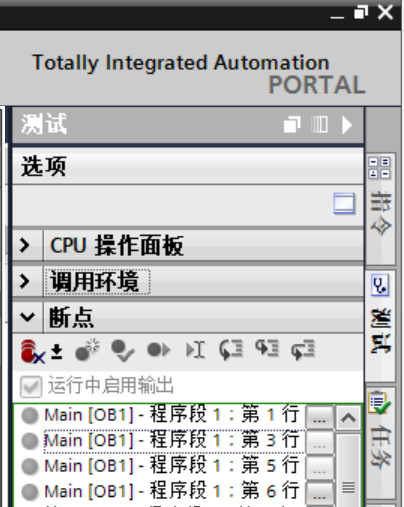Click the breakpoint list scroll-up arrow
Image resolution: width=404 pixels, height=507 pixels.
348,418
